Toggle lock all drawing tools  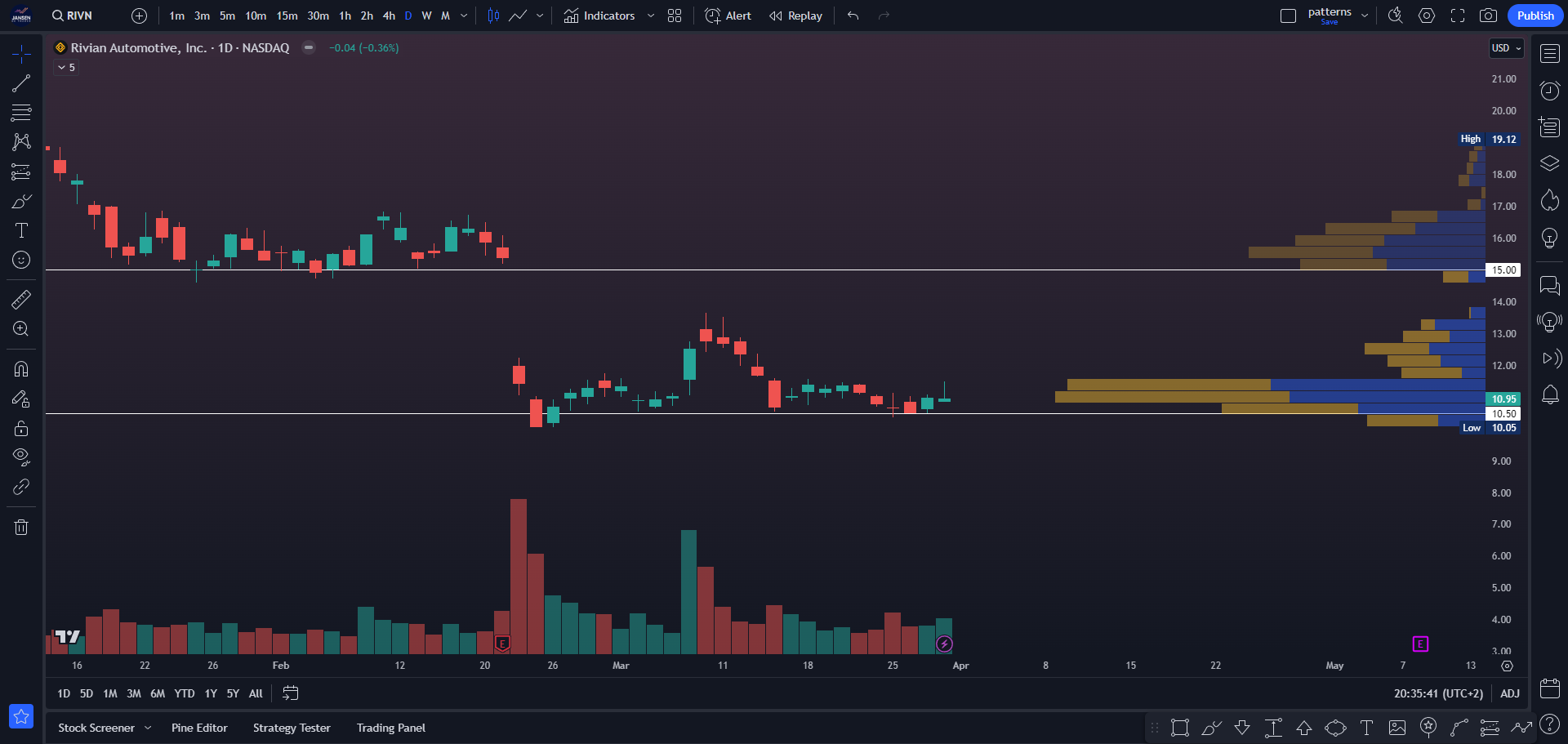21,428
